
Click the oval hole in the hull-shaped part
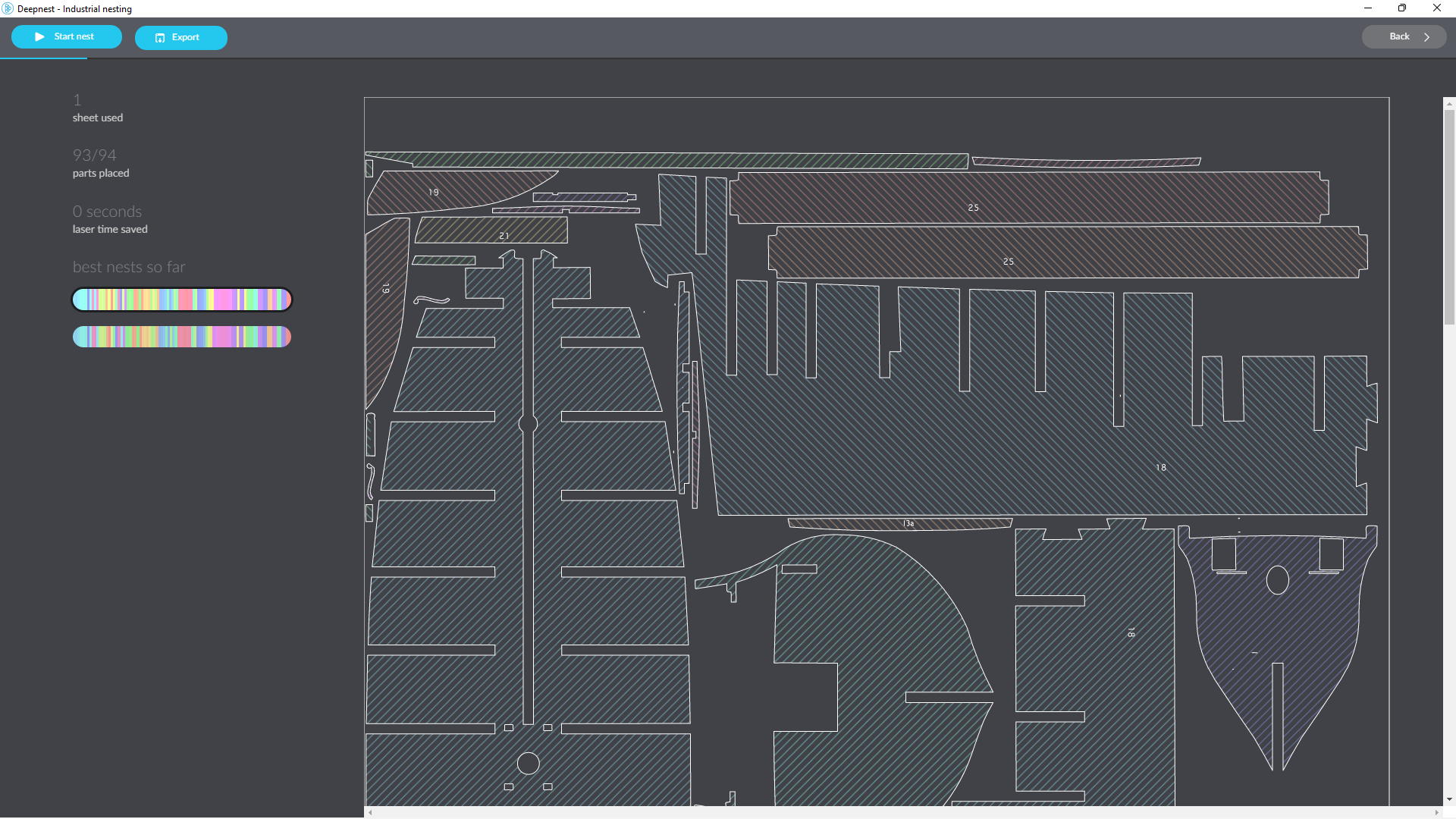pyautogui.click(x=1277, y=580)
